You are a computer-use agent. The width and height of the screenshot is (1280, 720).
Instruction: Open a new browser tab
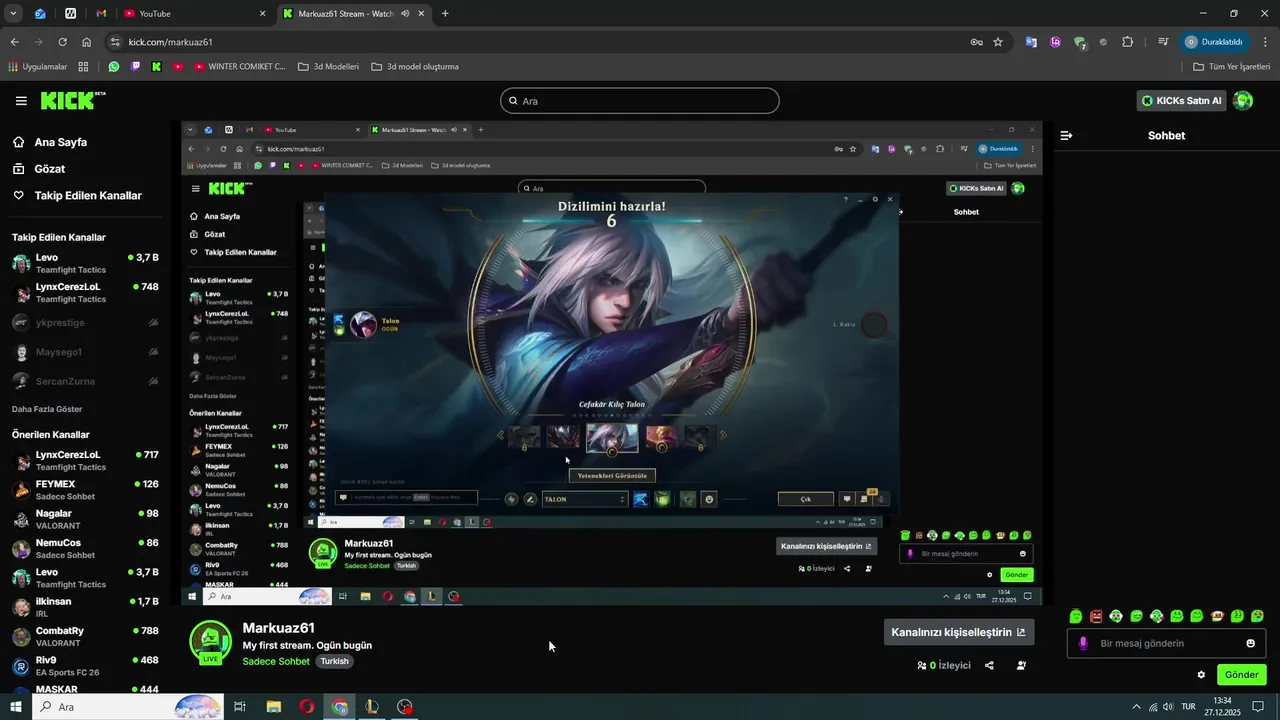point(445,14)
